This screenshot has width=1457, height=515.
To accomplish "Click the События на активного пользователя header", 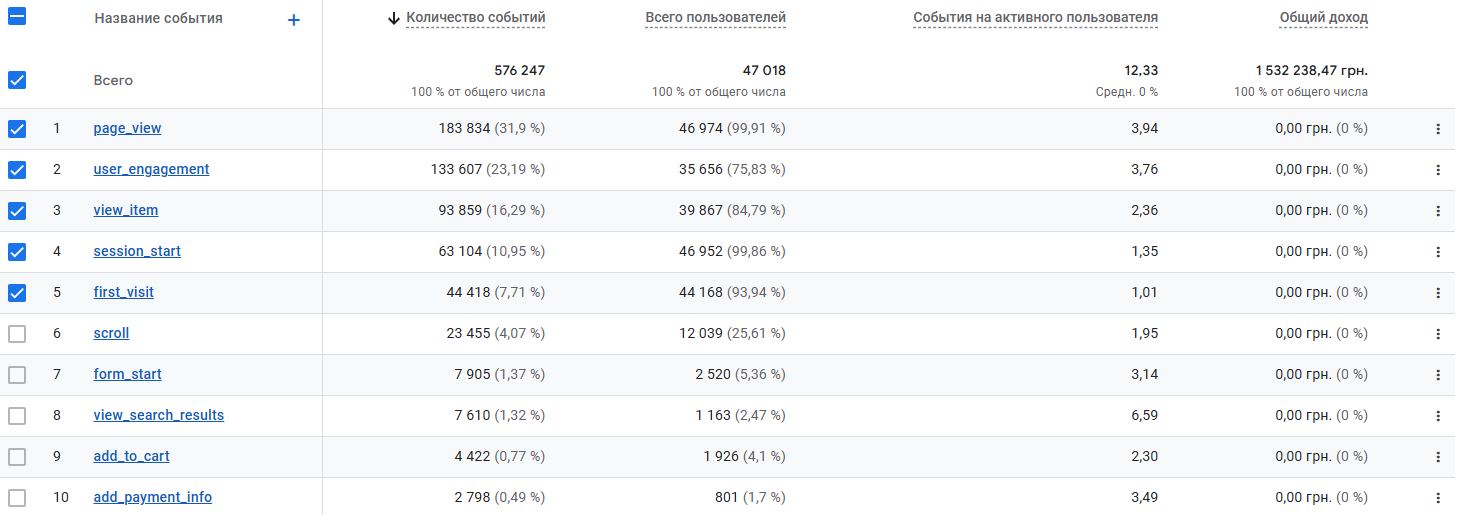I will point(1035,18).
